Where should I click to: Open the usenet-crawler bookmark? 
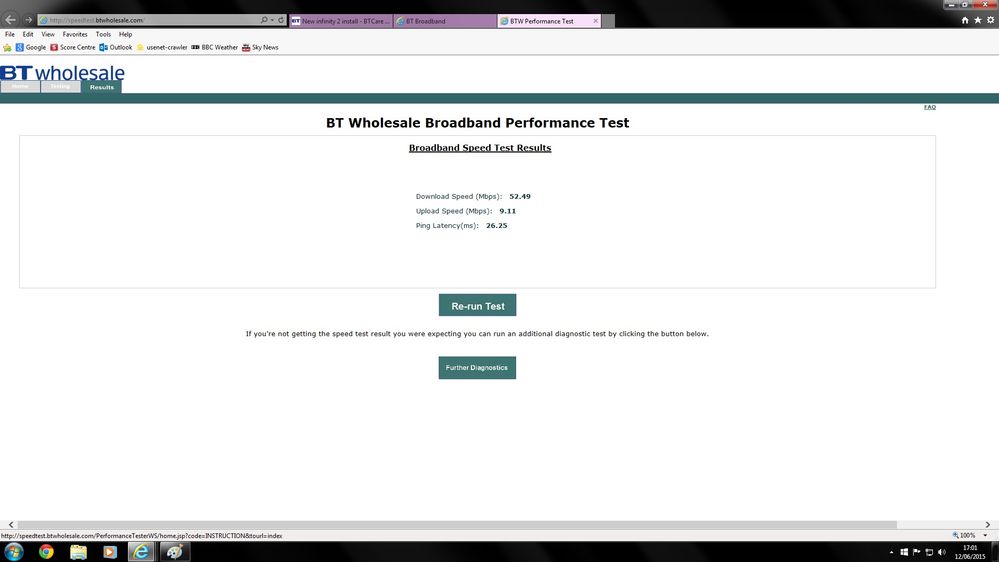click(162, 47)
